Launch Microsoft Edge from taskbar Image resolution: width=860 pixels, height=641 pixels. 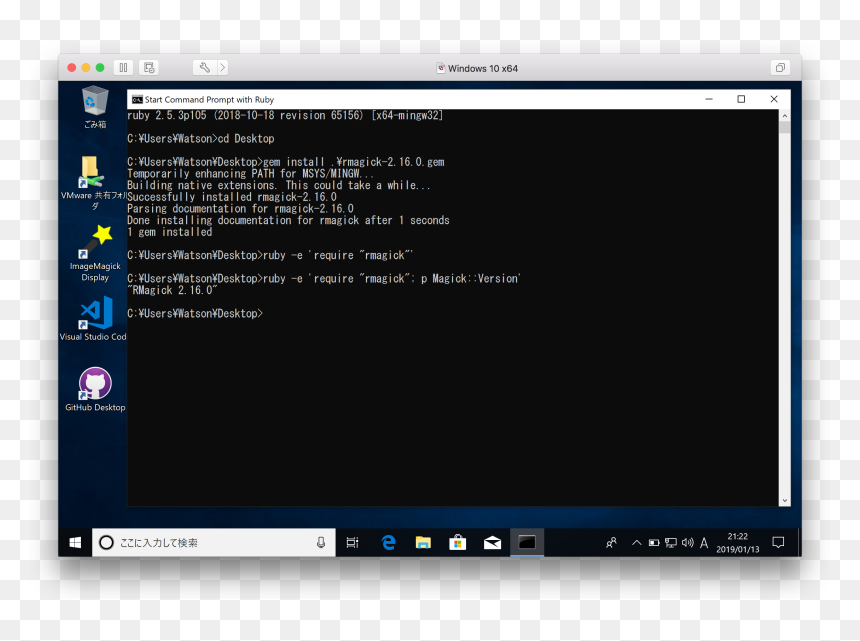(x=388, y=542)
